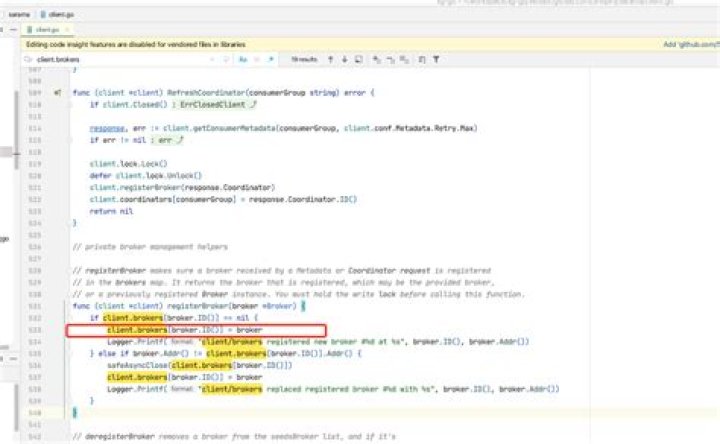This screenshot has height=444, width=720.
Task: Click sarama in the breadcrumb bar
Action: 19,15
